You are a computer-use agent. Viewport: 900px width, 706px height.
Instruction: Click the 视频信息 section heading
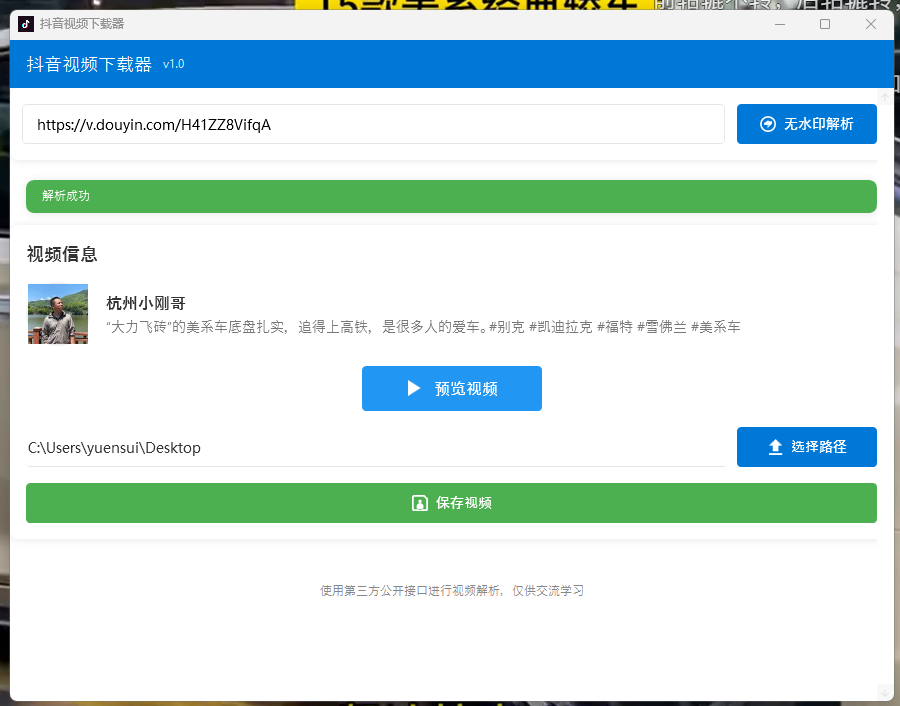pyautogui.click(x=62, y=254)
